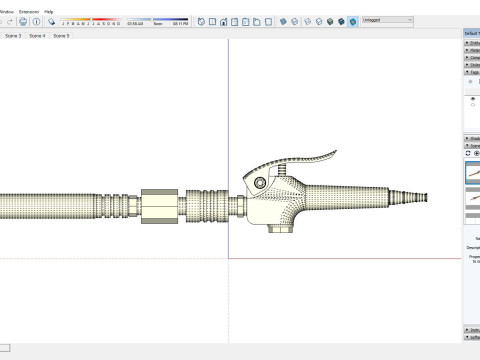This screenshot has height=360, width=480.
Task: Switch to Front view house icon
Action: click(224, 22)
